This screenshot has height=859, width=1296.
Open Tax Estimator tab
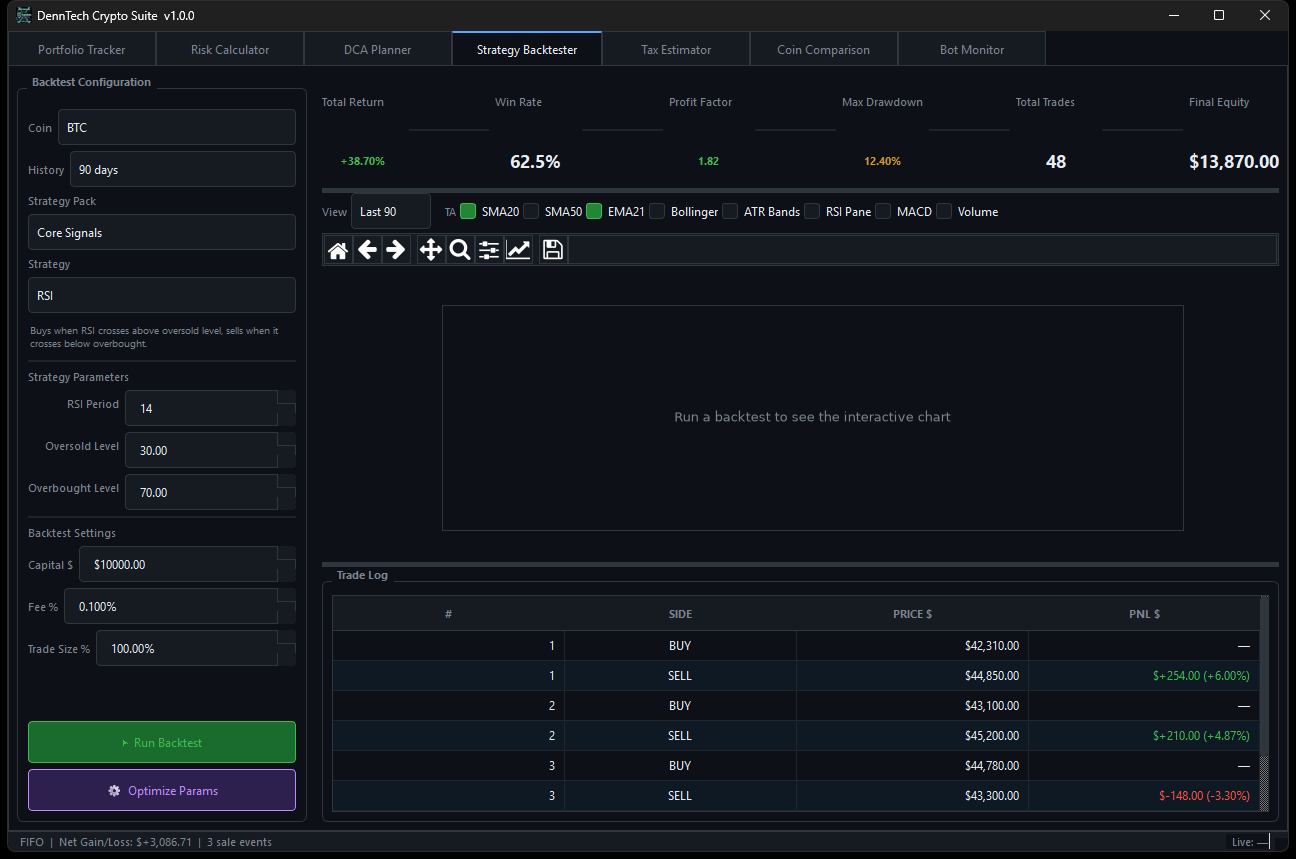676,49
